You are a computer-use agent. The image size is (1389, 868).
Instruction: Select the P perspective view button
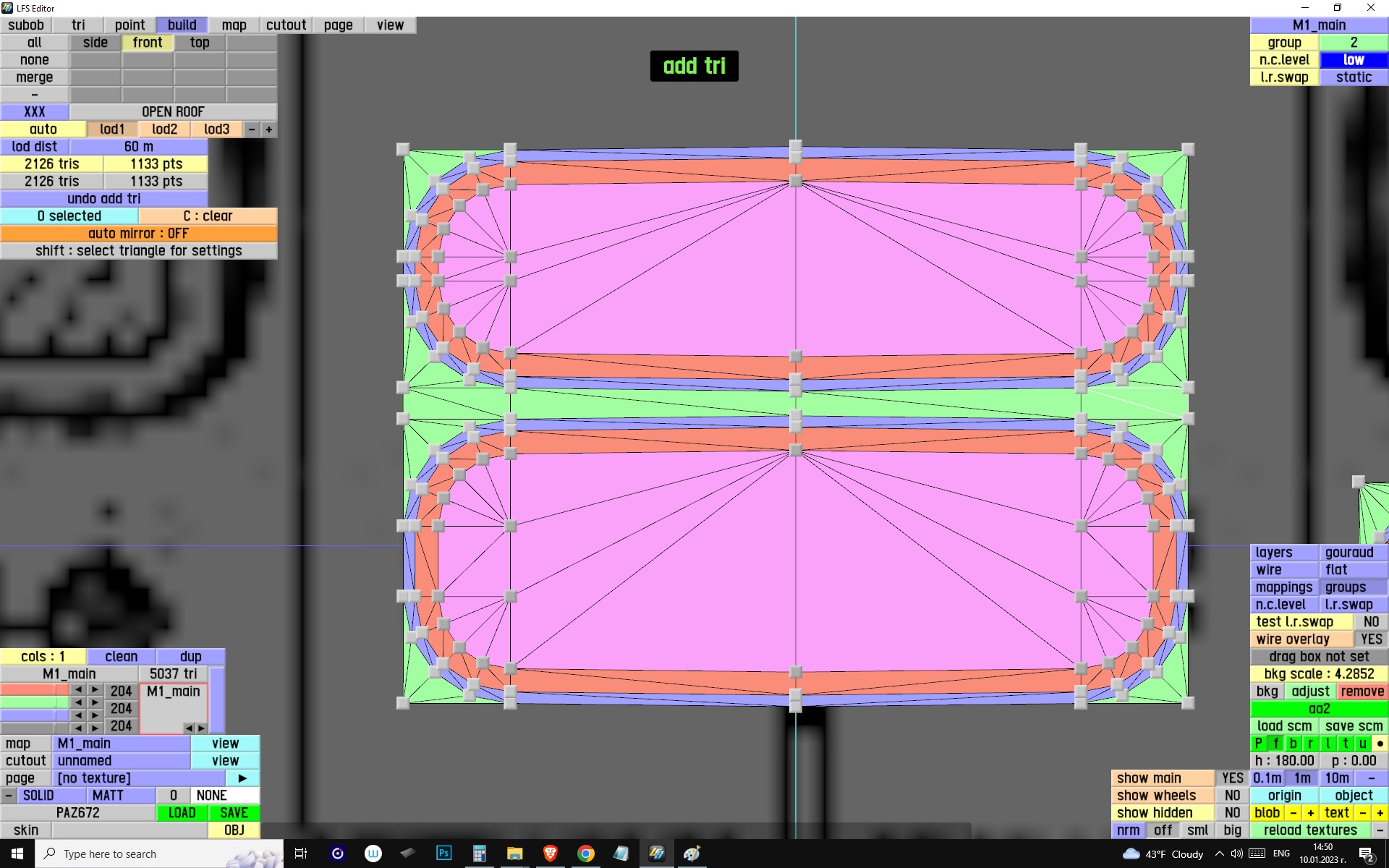[1258, 744]
